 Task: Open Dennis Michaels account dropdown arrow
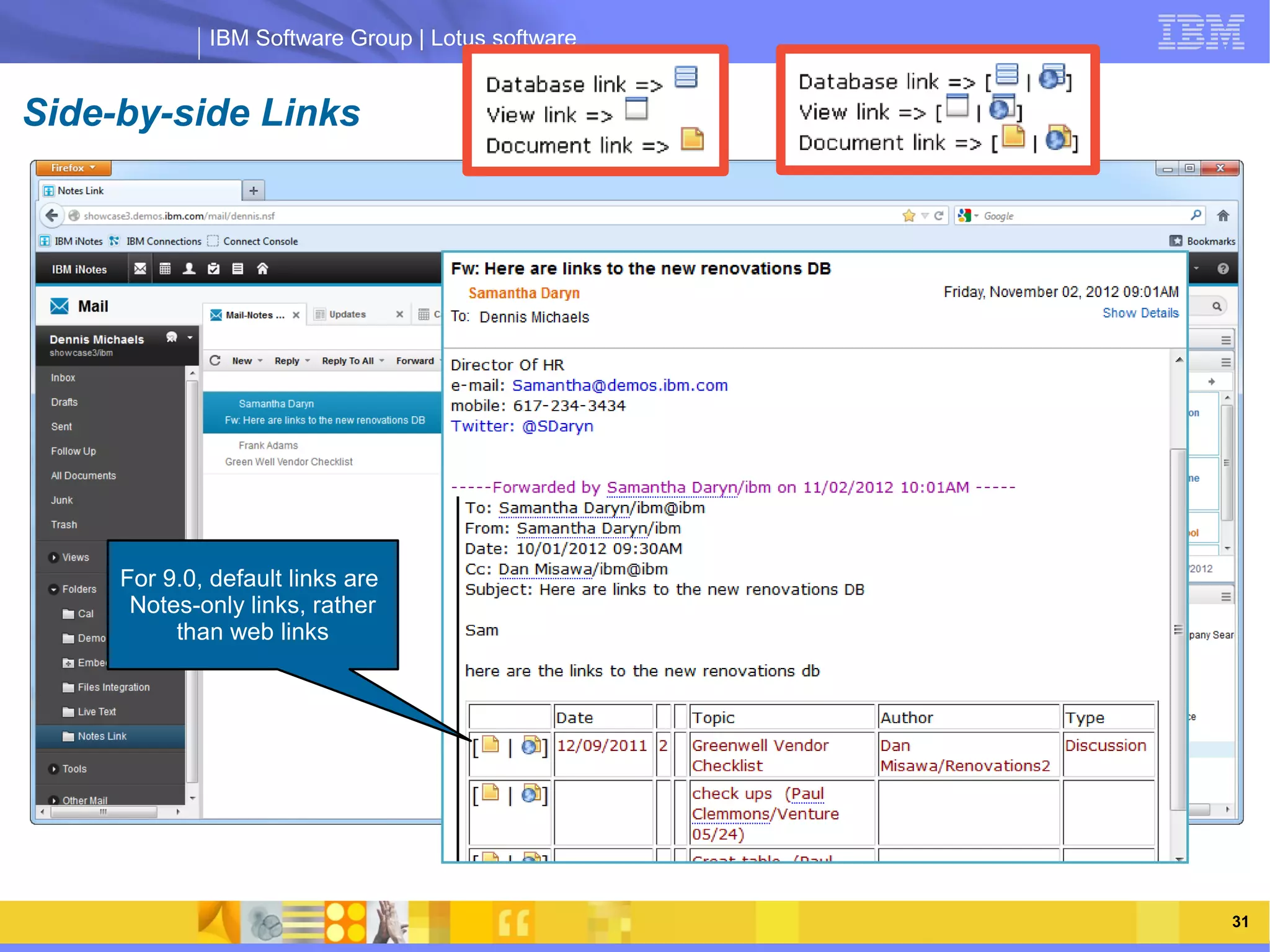(x=190, y=338)
